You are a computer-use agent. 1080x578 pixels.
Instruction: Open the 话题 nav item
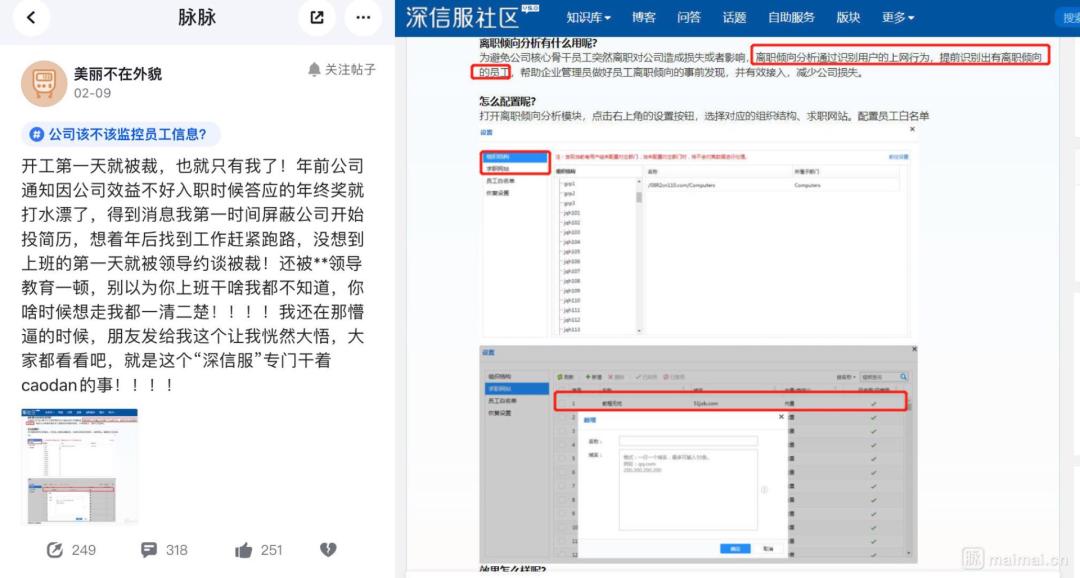(734, 18)
